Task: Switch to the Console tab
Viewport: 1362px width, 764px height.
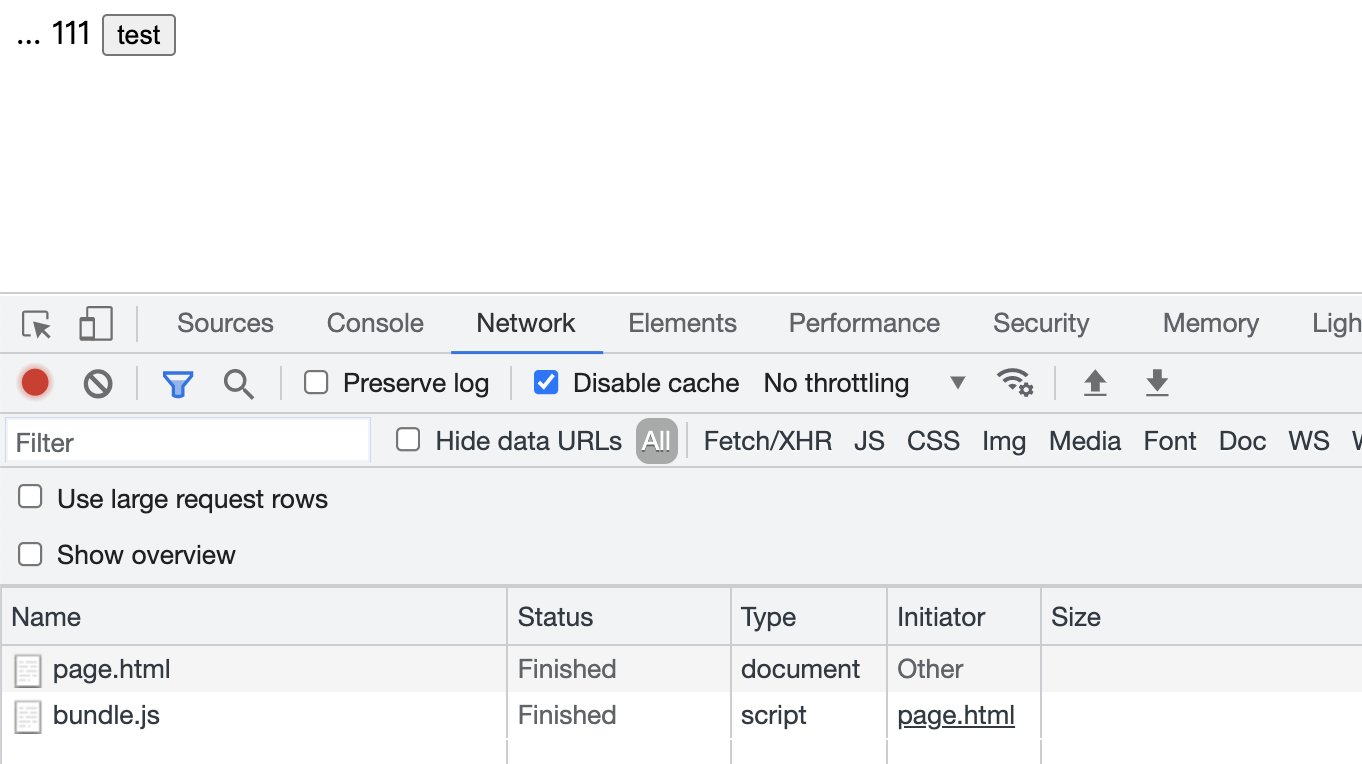Action: [375, 323]
